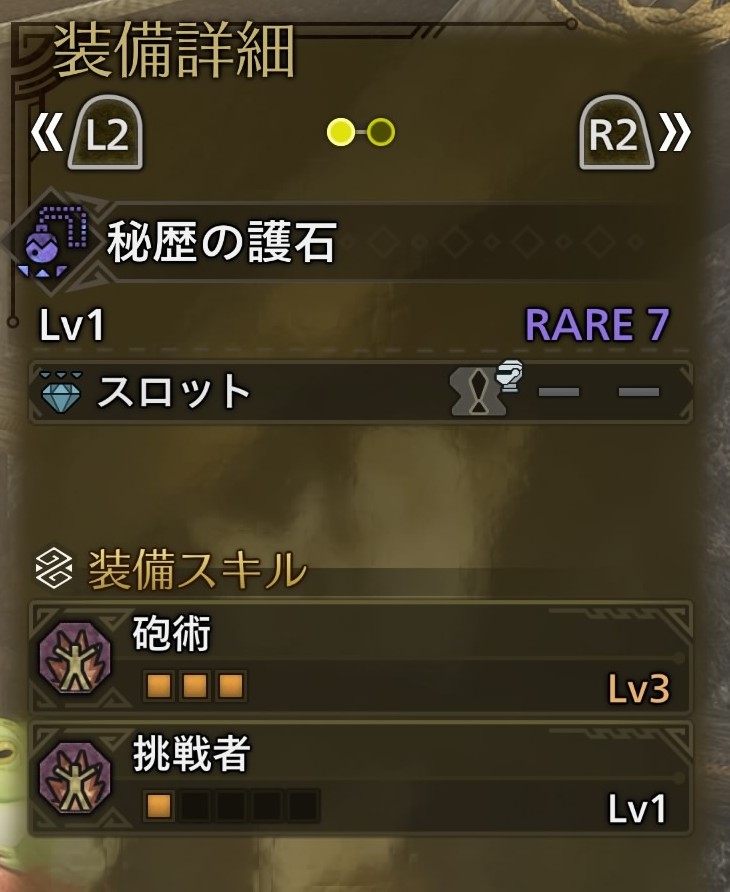Click the 砲術 three-square level gauge
This screenshot has width=730, height=892.
click(x=195, y=686)
